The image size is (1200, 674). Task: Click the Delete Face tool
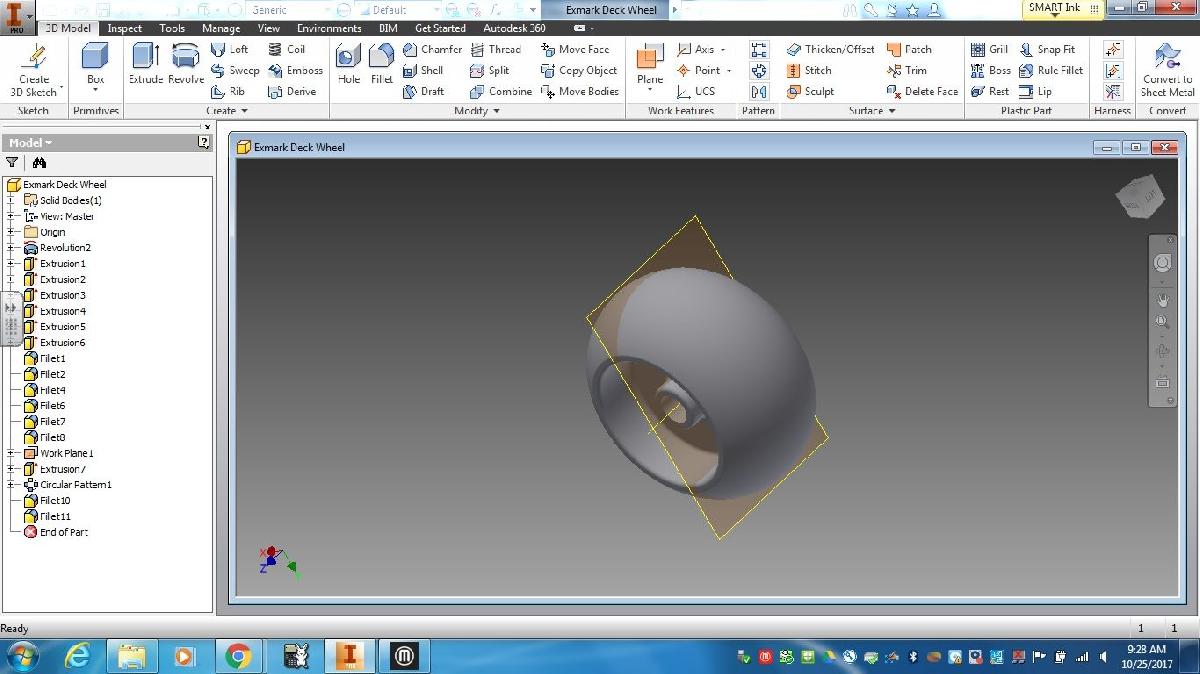pyautogui.click(x=922, y=91)
